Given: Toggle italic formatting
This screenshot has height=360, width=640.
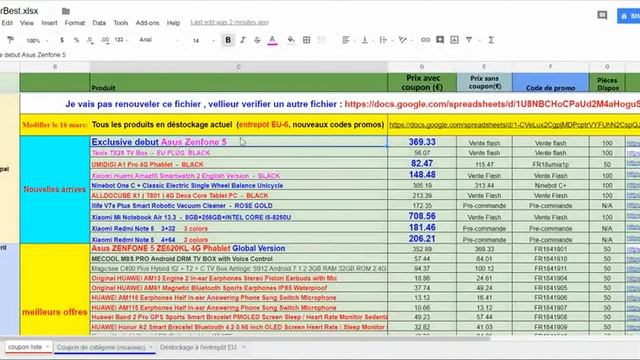Looking at the screenshot, I should click(243, 40).
